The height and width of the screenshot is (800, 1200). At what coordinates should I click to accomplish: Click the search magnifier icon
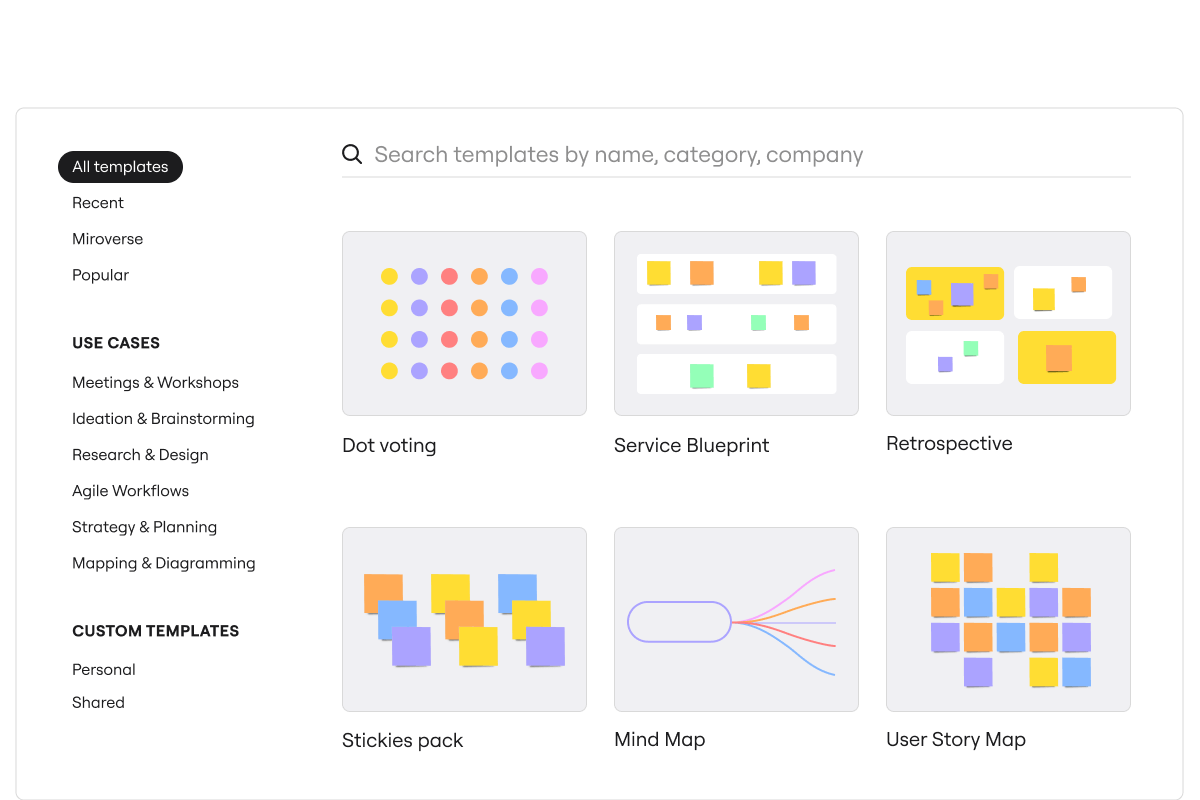352,154
